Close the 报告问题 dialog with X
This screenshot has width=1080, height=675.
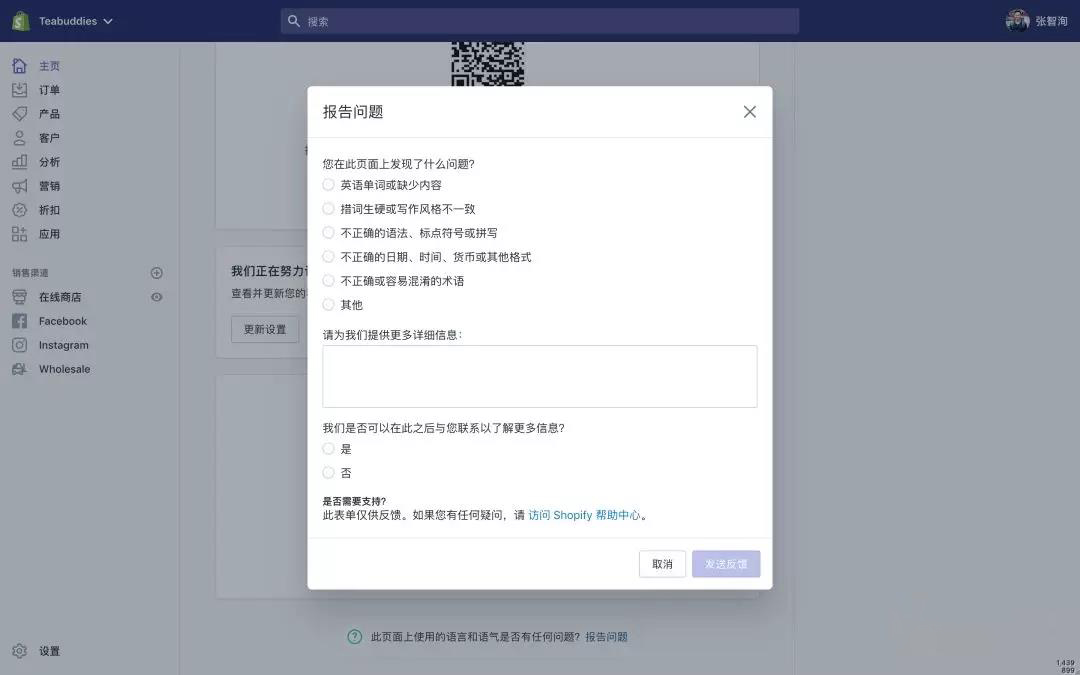click(x=750, y=112)
